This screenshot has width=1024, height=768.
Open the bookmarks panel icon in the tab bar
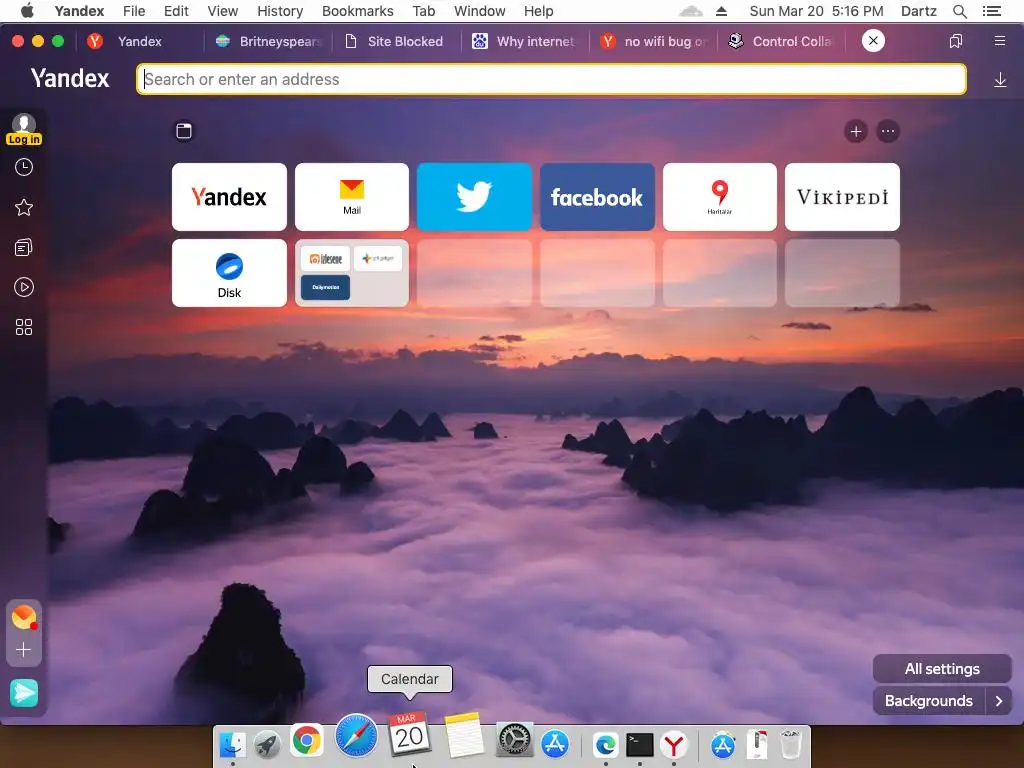(956, 41)
